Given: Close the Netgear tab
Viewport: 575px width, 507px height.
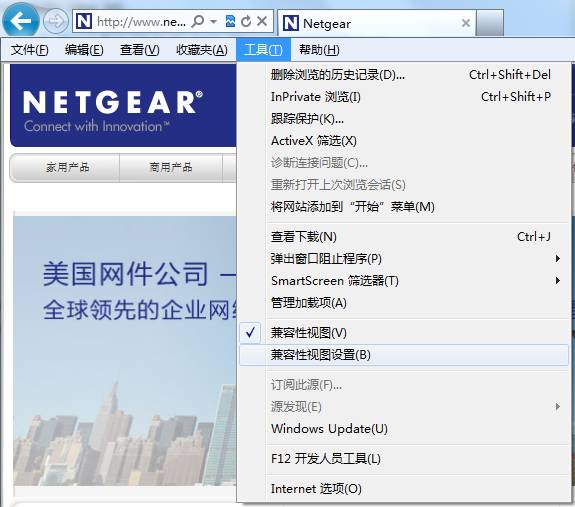Looking at the screenshot, I should point(466,23).
